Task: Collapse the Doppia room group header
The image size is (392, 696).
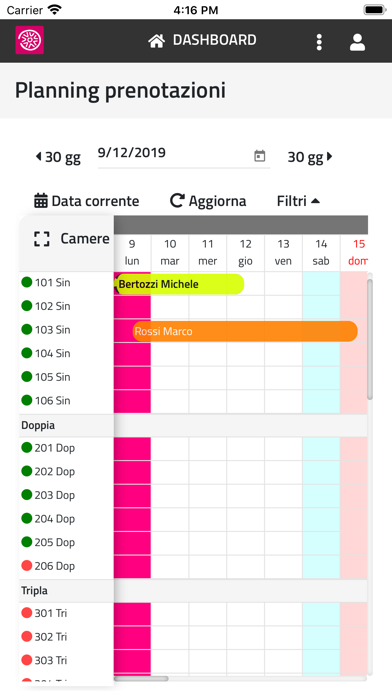Action: point(193,425)
